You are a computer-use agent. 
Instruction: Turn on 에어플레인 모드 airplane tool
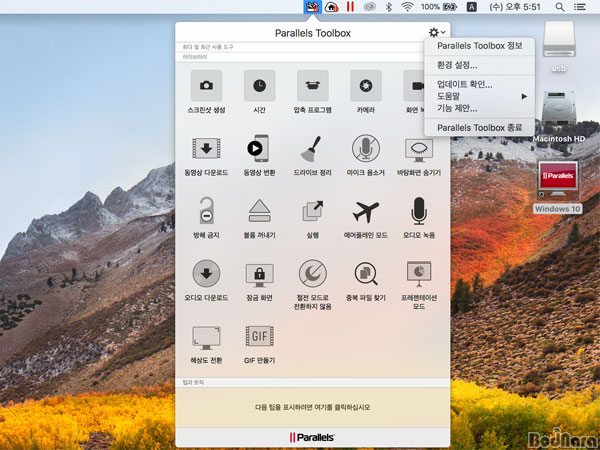365,218
